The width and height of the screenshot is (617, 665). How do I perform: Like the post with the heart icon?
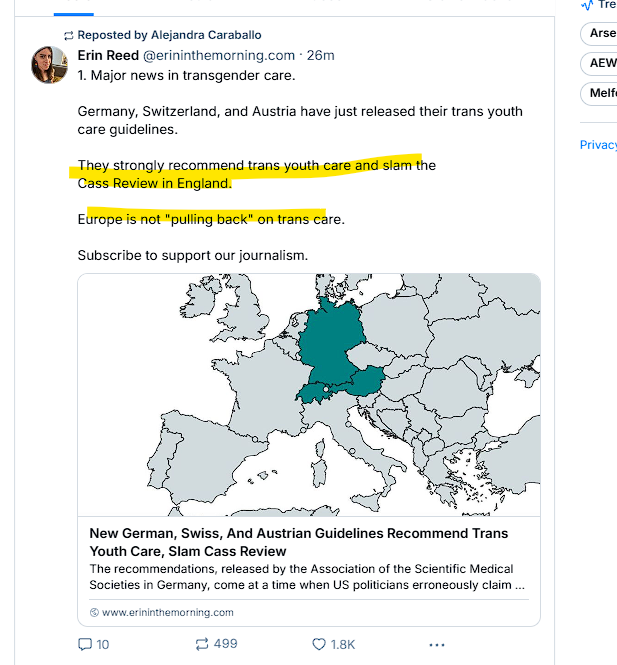pyautogui.click(x=320, y=644)
